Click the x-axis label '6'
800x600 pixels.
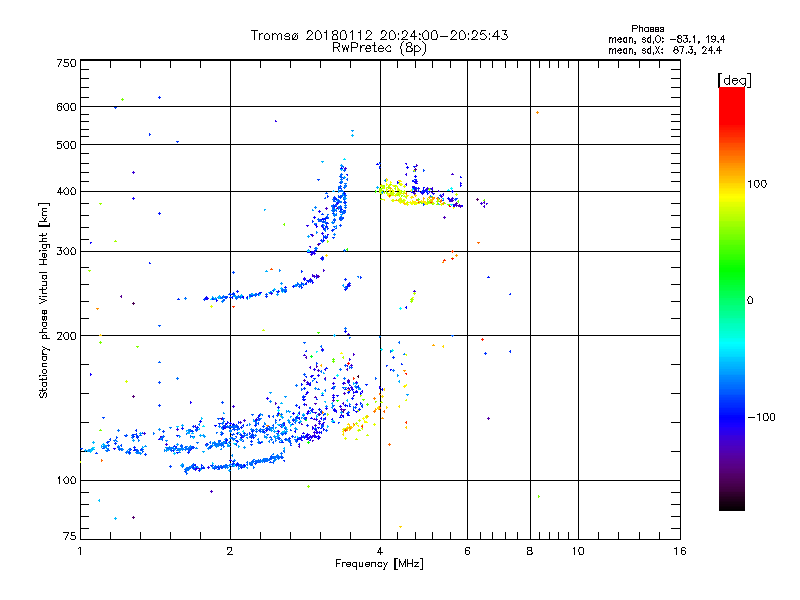pos(467,551)
